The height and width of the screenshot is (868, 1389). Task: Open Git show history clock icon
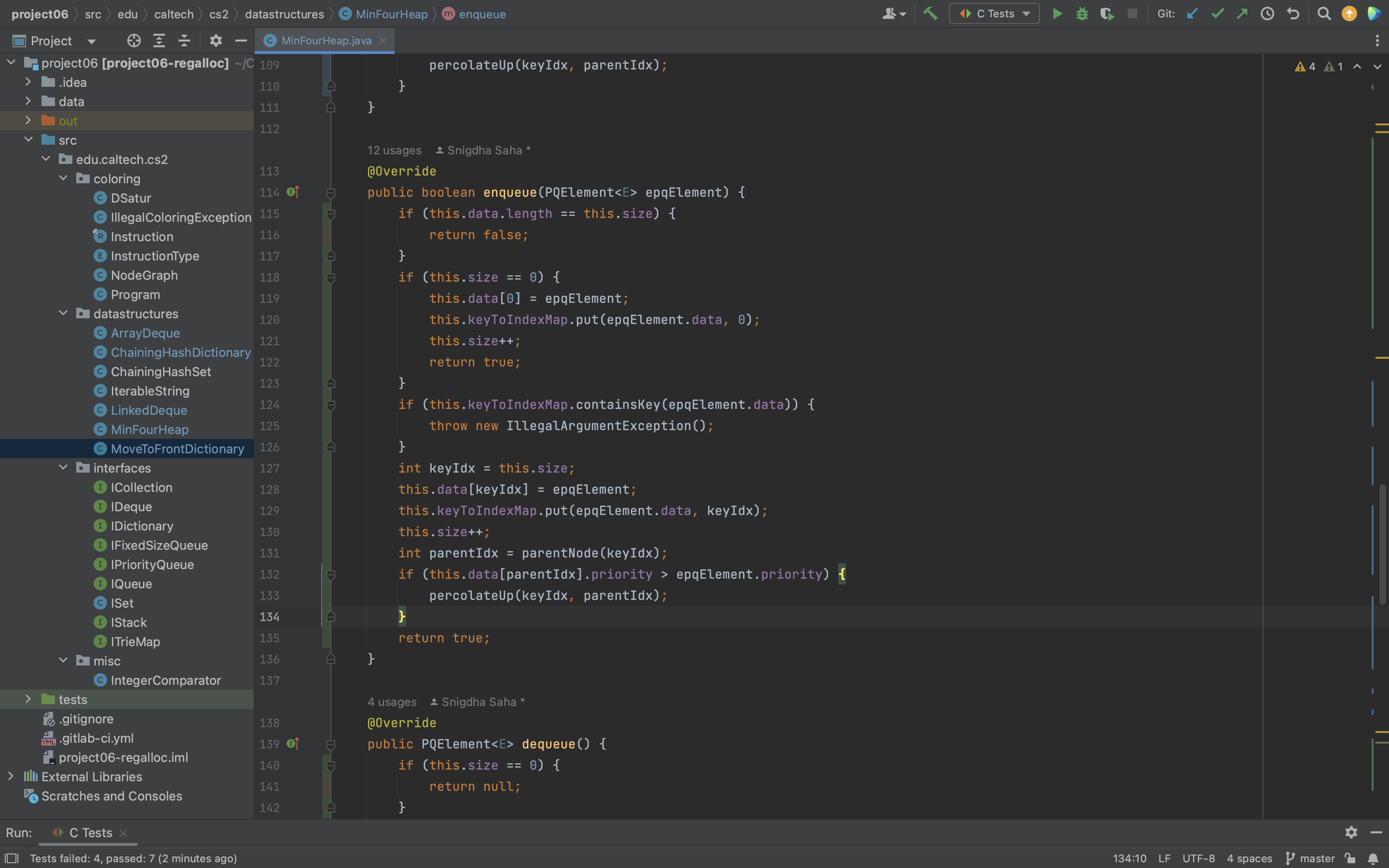pos(1267,13)
